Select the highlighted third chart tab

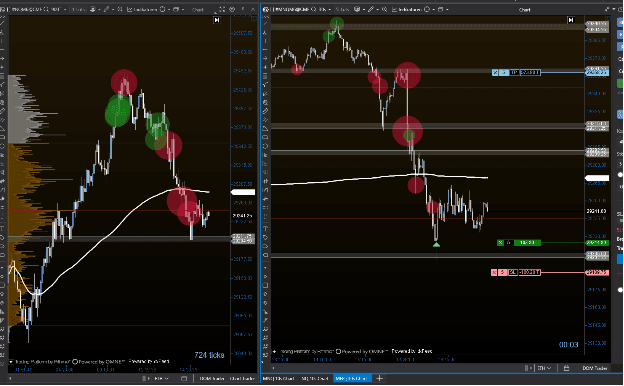pyautogui.click(x=352, y=378)
